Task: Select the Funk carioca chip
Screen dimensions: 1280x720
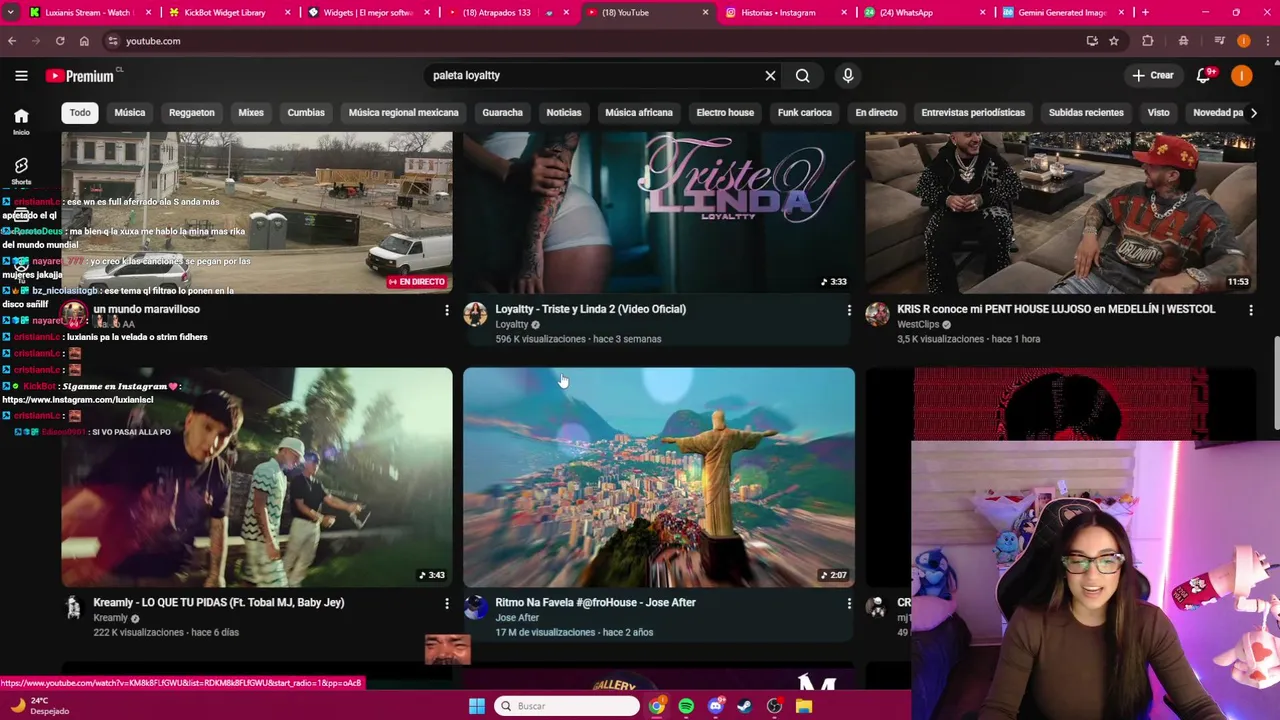Action: (x=805, y=112)
